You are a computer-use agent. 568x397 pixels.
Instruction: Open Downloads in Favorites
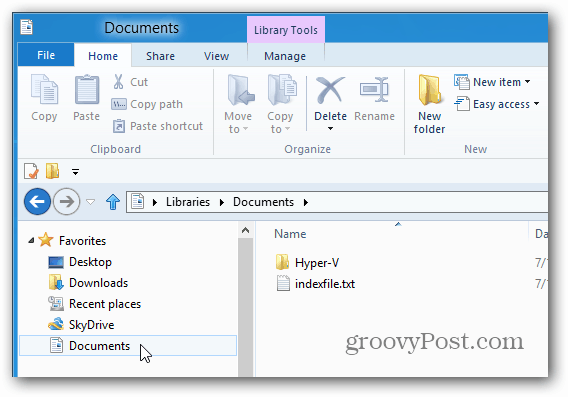coord(88,283)
